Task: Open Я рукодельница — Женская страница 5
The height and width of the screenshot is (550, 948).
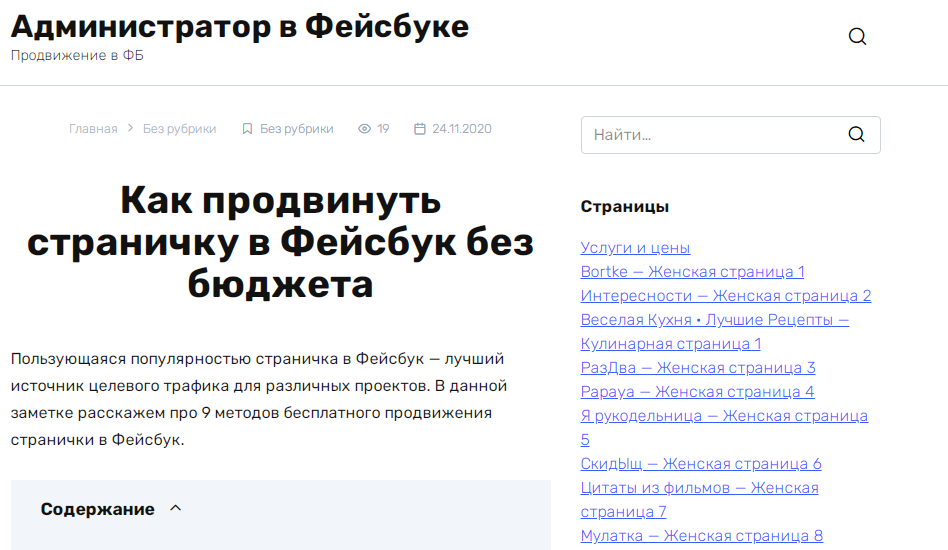Action: tap(724, 428)
